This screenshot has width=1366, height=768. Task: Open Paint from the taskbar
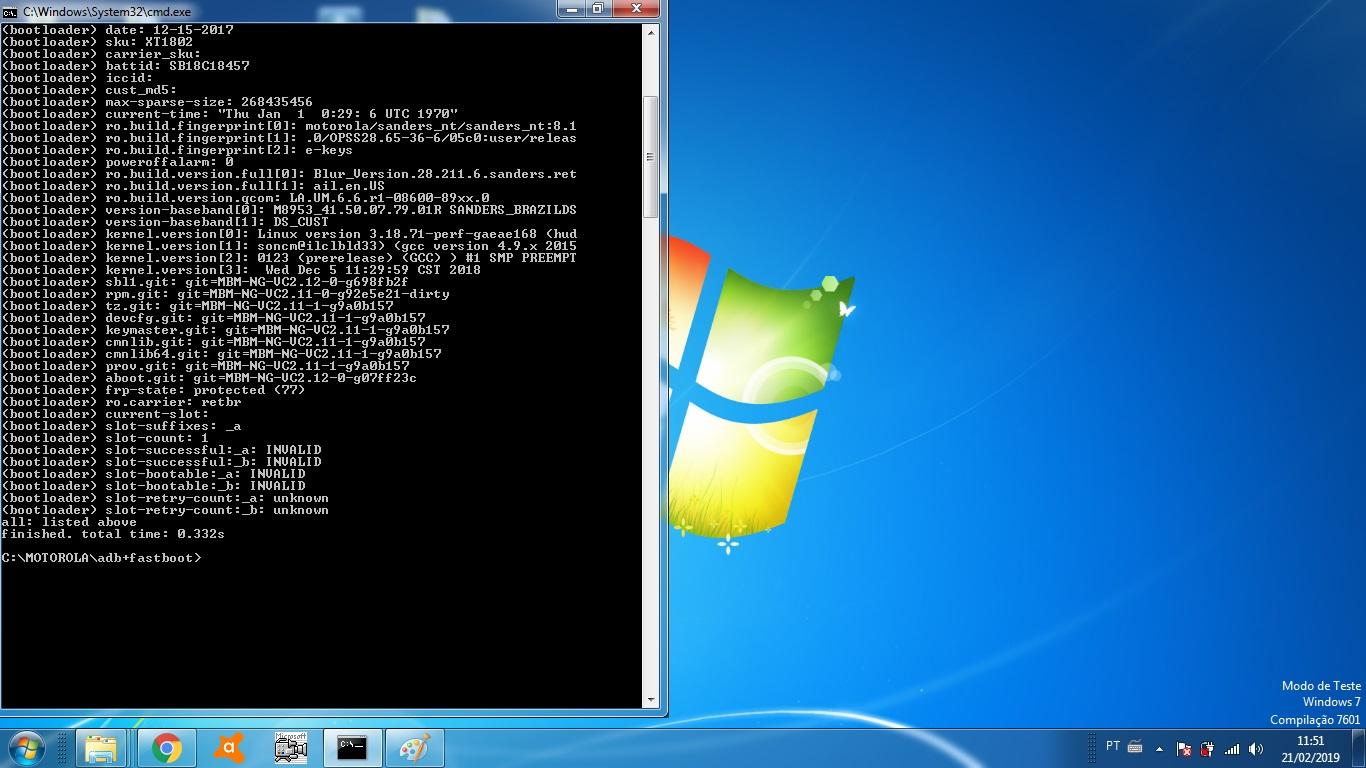[414, 748]
